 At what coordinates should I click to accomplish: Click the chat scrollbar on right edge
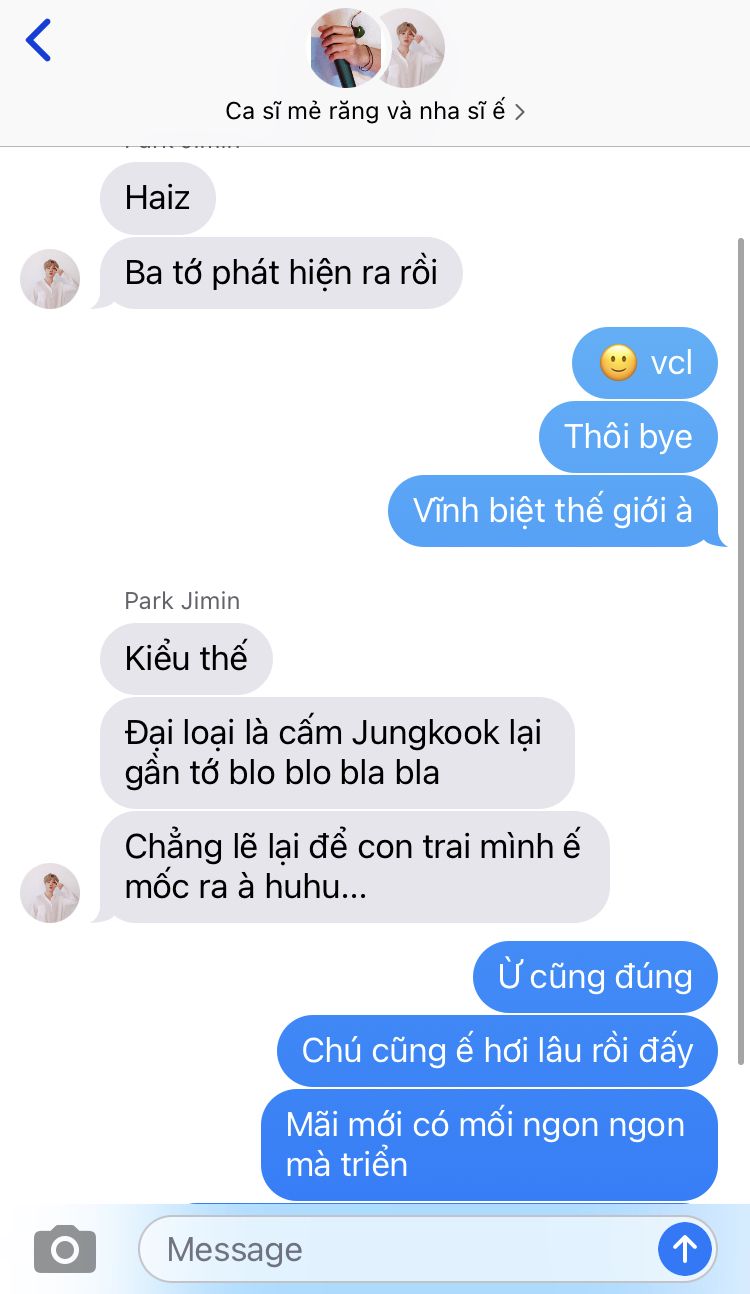click(x=741, y=650)
